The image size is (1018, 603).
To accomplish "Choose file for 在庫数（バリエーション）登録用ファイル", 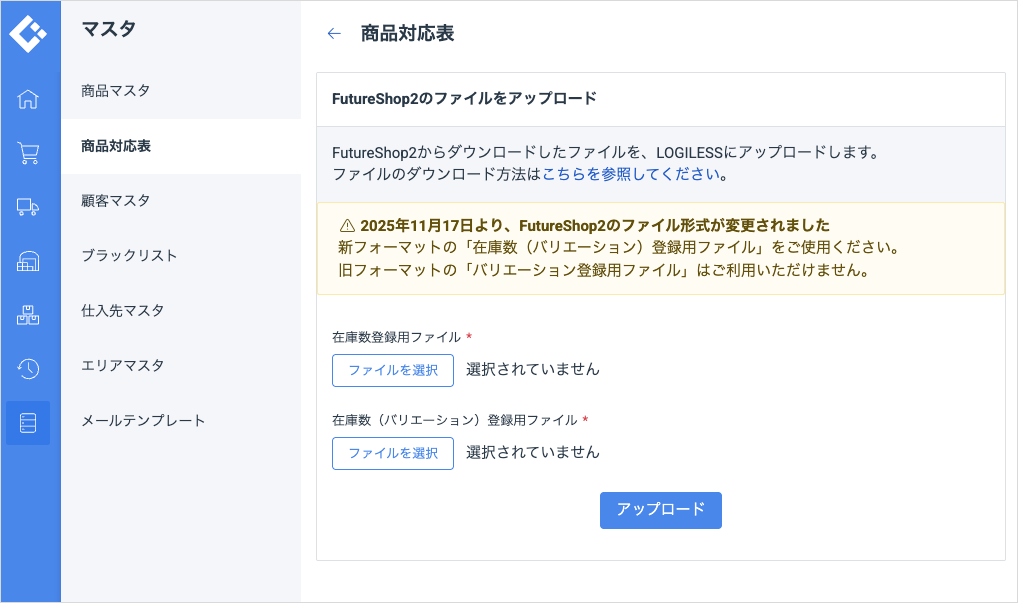I will coord(393,453).
